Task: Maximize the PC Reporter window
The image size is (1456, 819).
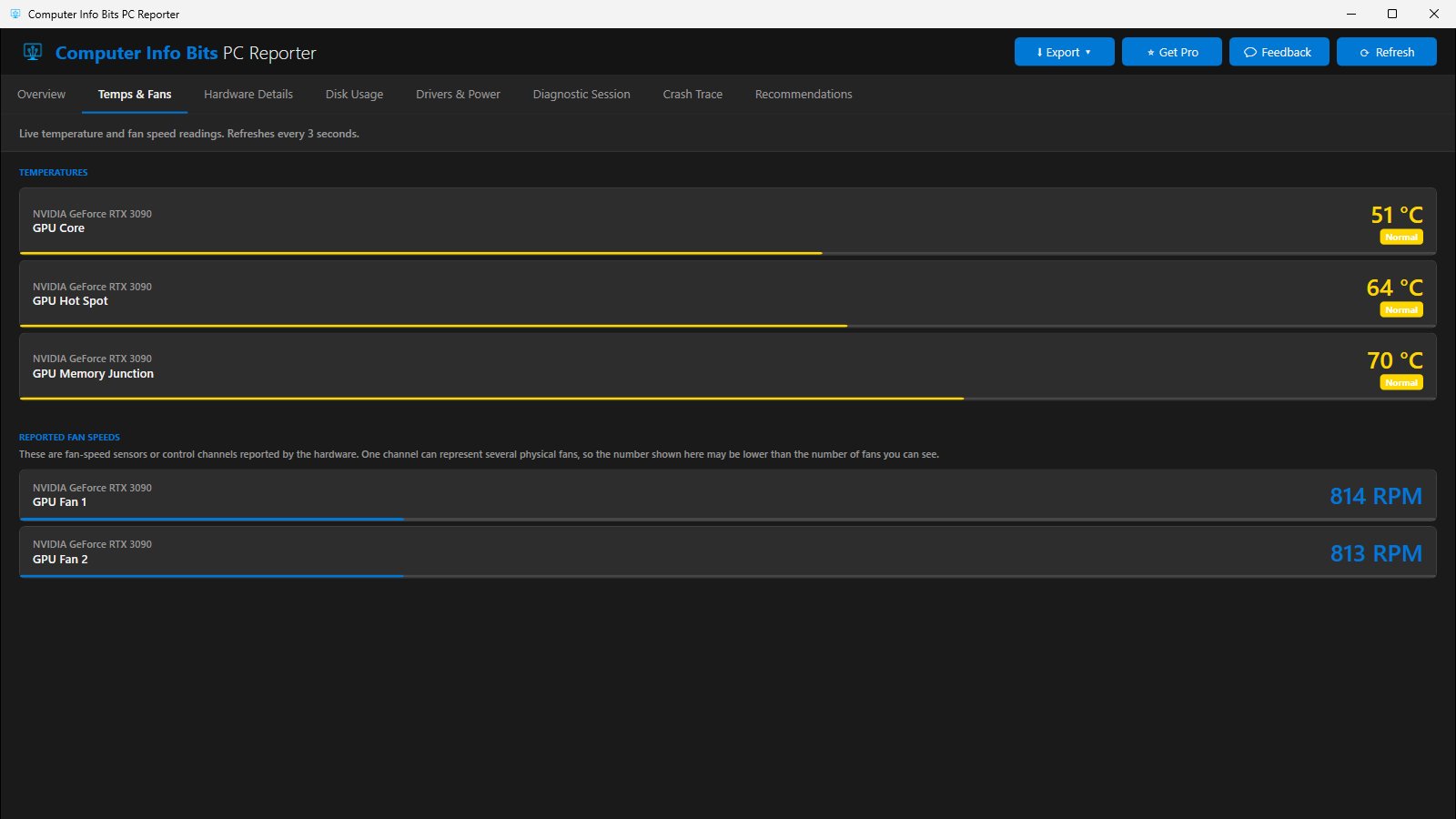Action: coord(1392,14)
